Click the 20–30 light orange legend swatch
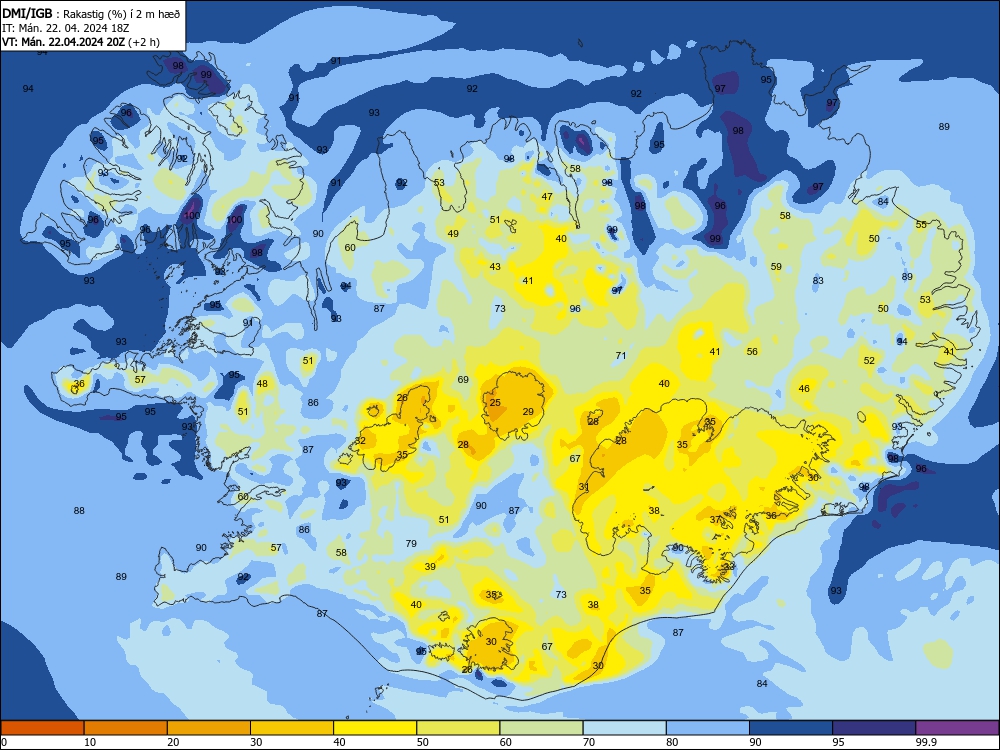The width and height of the screenshot is (1000, 750). [x=209, y=728]
